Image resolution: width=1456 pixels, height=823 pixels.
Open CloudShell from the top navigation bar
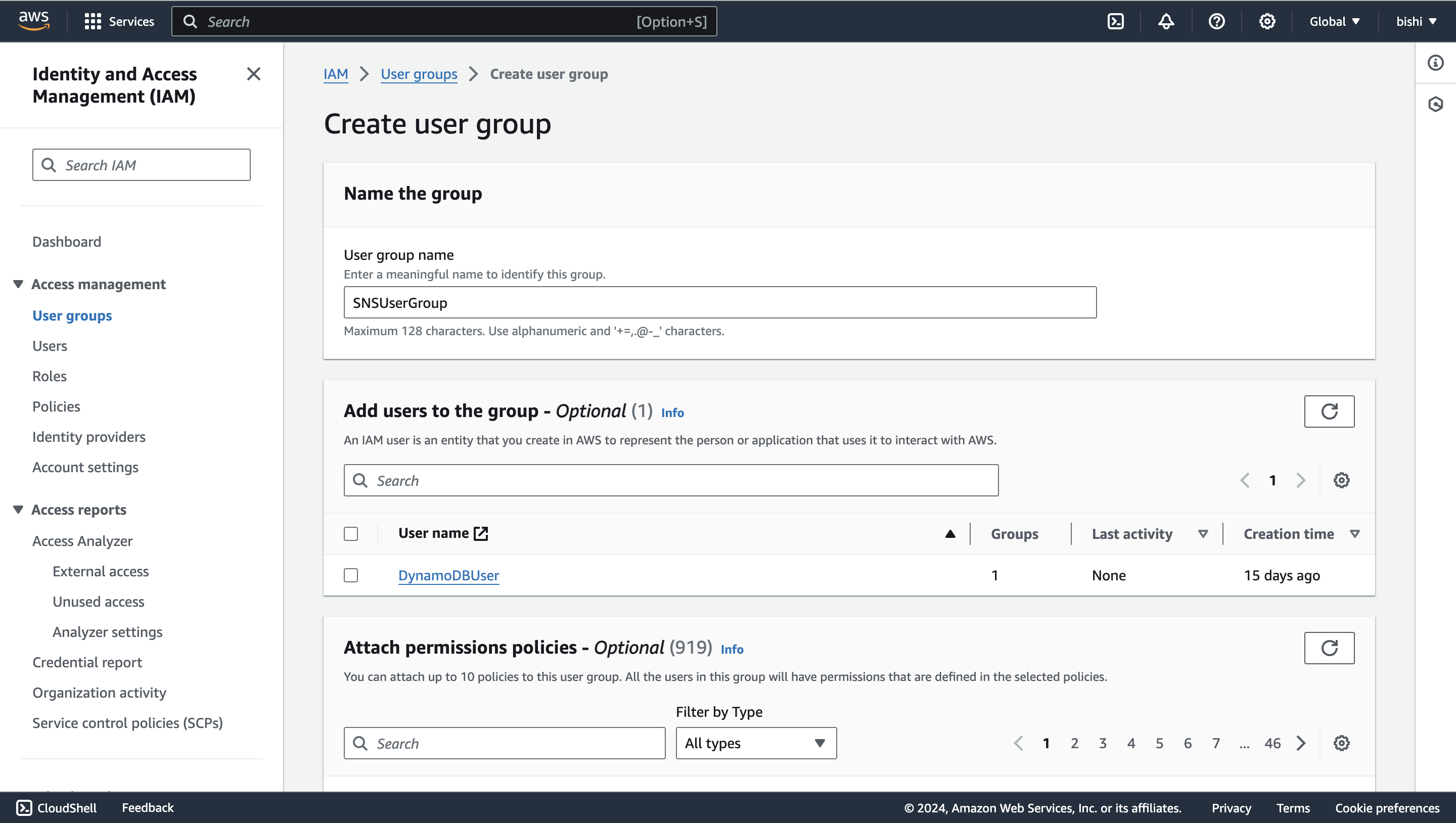(x=1115, y=21)
